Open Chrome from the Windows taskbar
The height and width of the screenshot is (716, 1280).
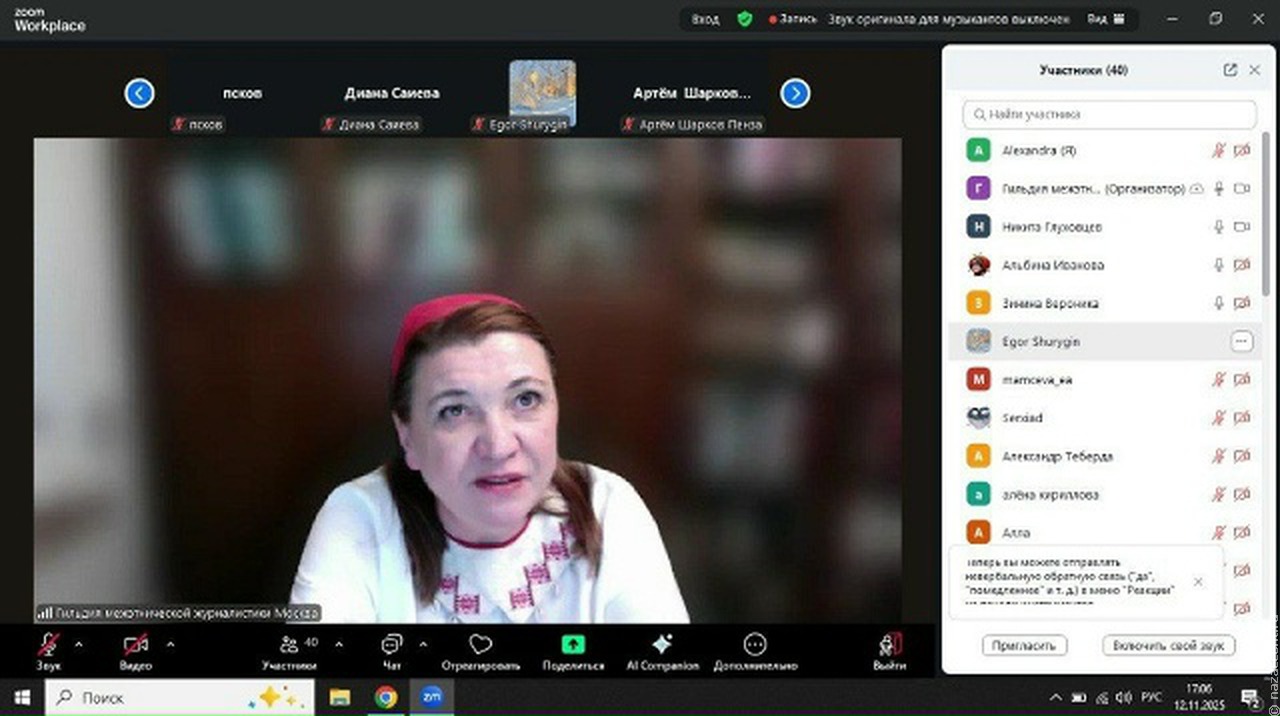[386, 697]
